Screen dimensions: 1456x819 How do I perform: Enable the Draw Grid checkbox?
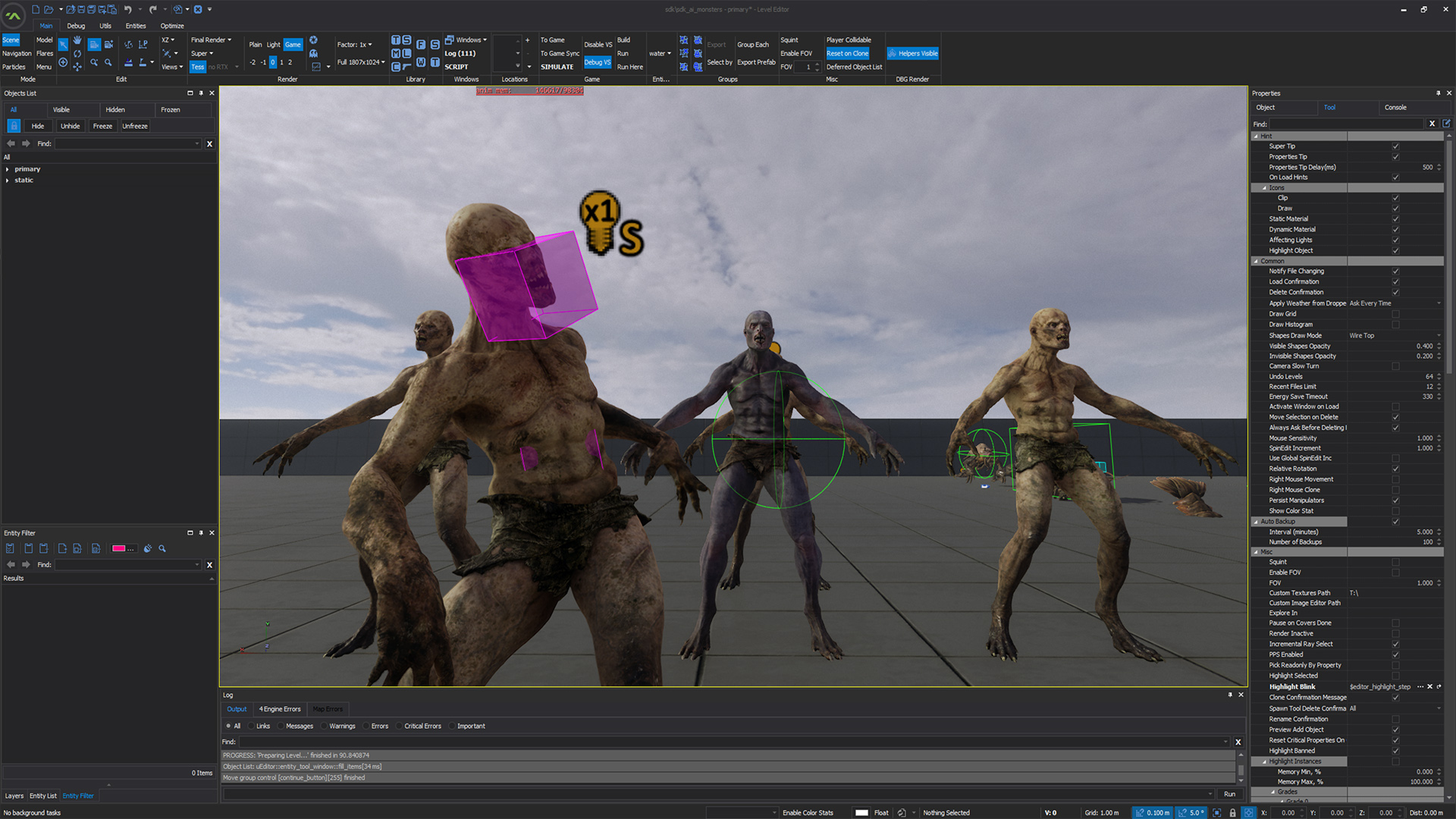(x=1395, y=314)
